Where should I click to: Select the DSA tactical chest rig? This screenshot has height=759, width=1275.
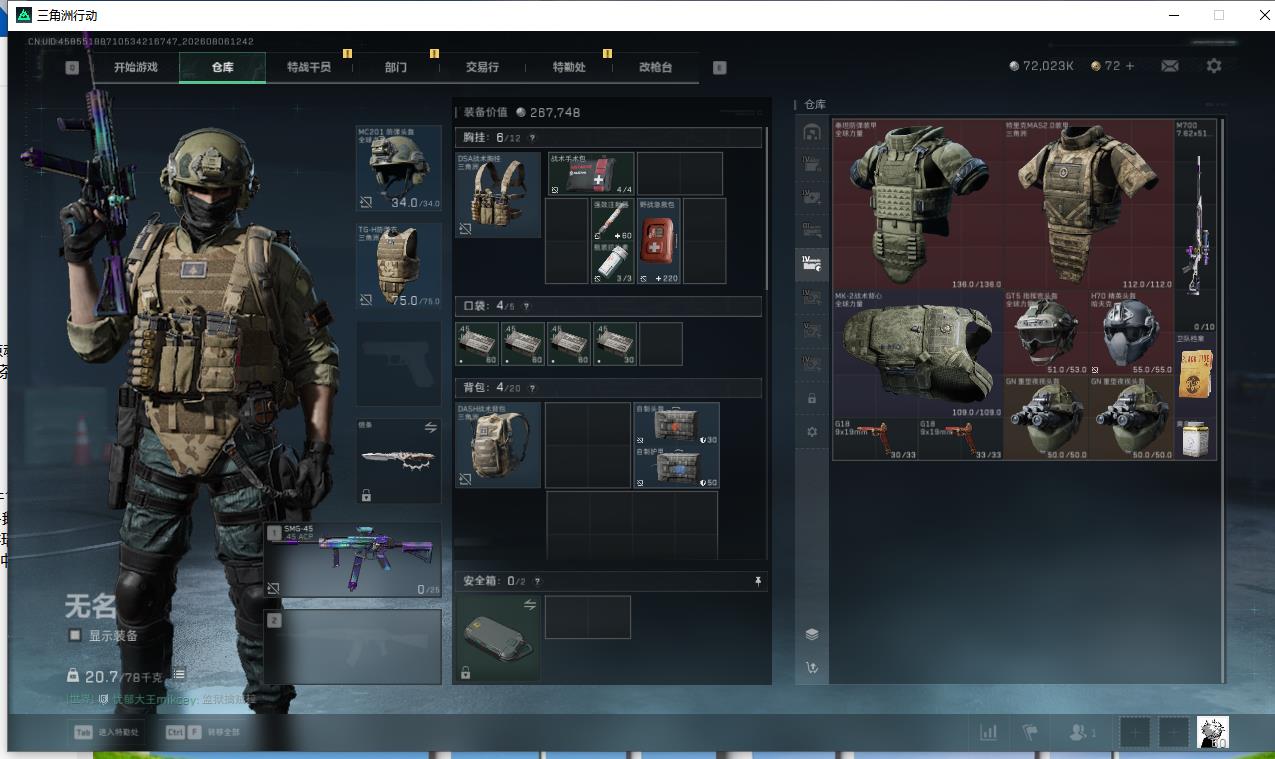tap(498, 195)
